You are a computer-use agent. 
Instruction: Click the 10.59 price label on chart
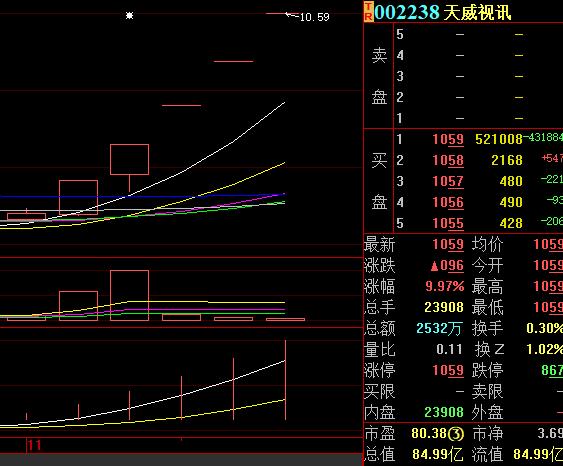pos(315,17)
